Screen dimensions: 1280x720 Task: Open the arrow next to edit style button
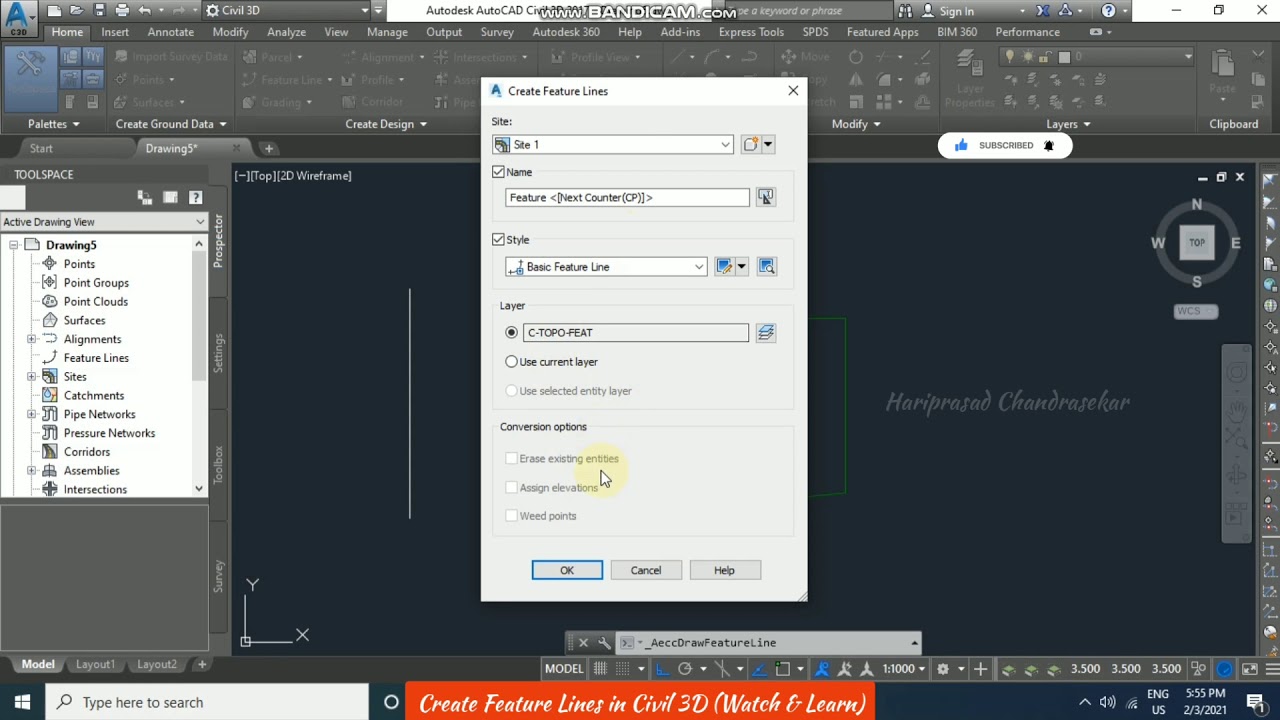[741, 267]
